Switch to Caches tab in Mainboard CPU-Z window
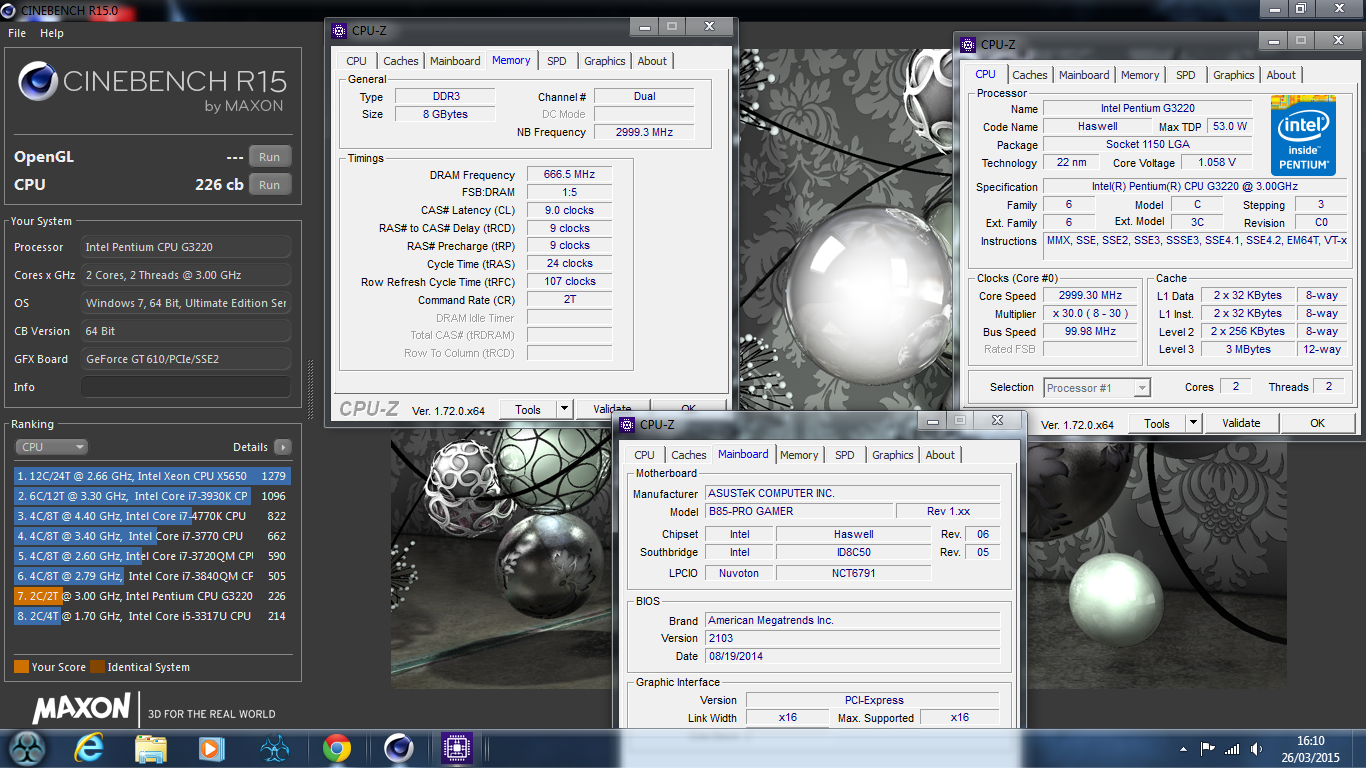Image resolution: width=1366 pixels, height=768 pixels. (x=689, y=455)
